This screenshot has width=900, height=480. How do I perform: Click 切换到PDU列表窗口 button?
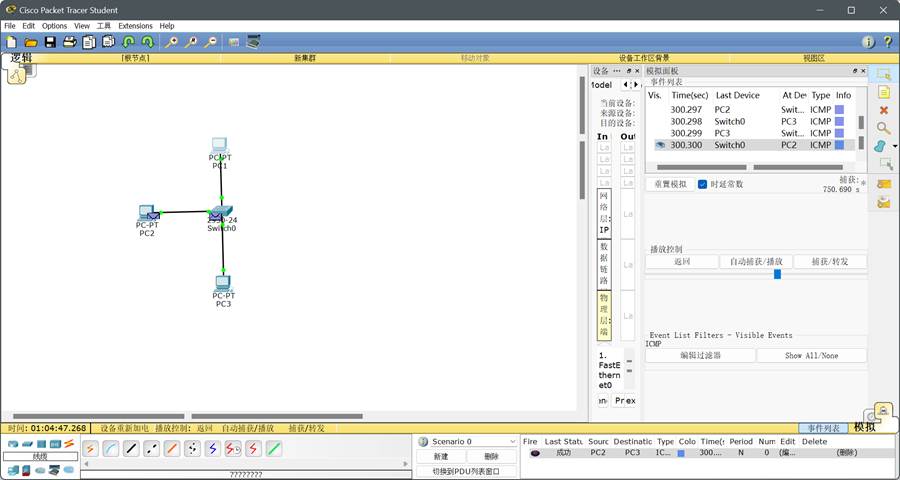coord(467,471)
